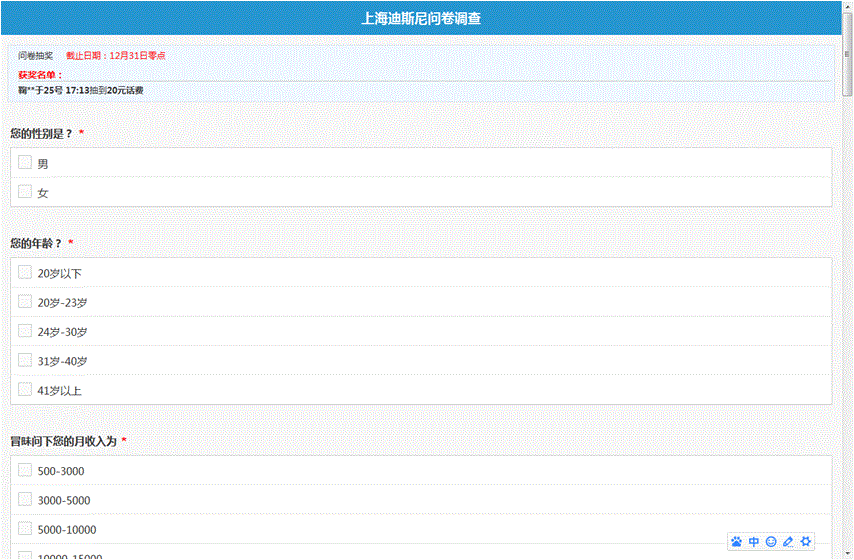Screen dimensions: 854x560
Task: Click the winner entry 抽到20元话费
Action: [81, 90]
